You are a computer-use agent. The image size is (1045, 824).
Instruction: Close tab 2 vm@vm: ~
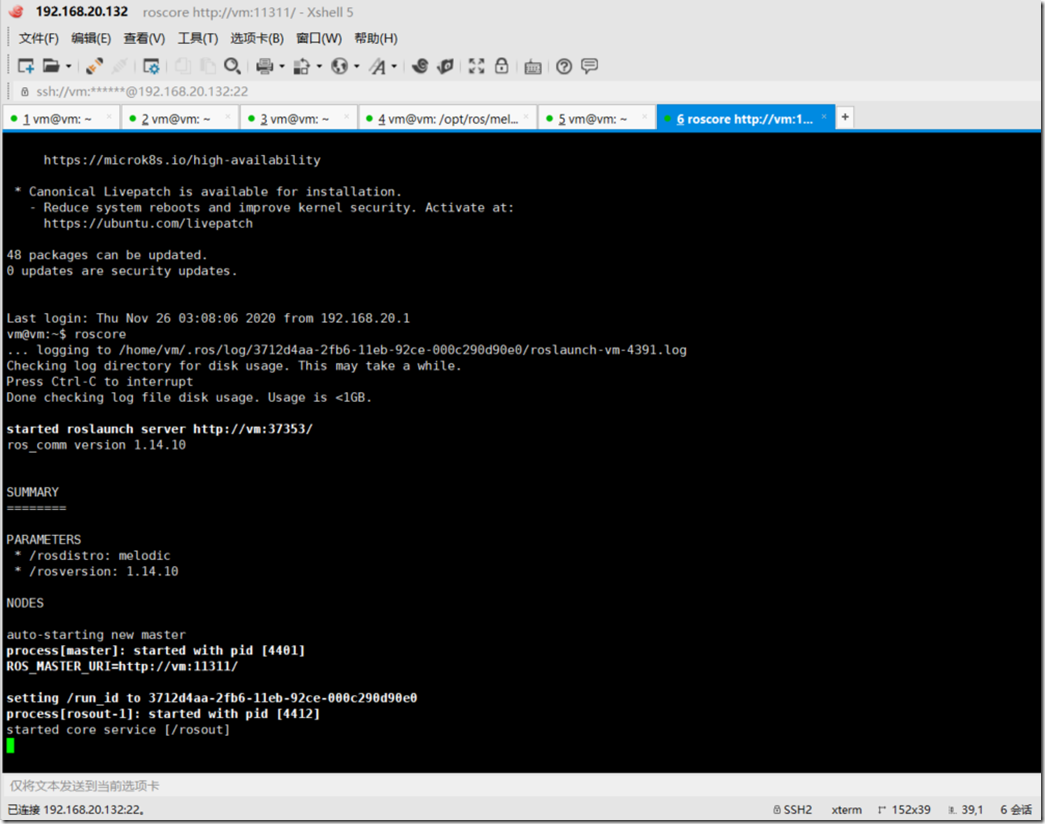coord(228,117)
